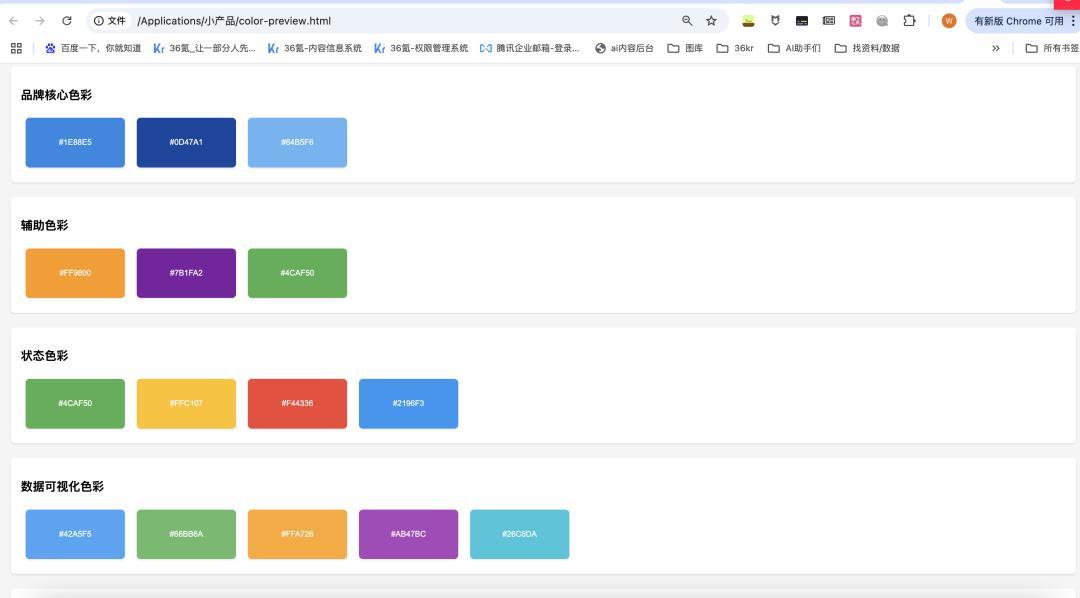Pick the #AB47BC purple data swatch

coord(408,534)
